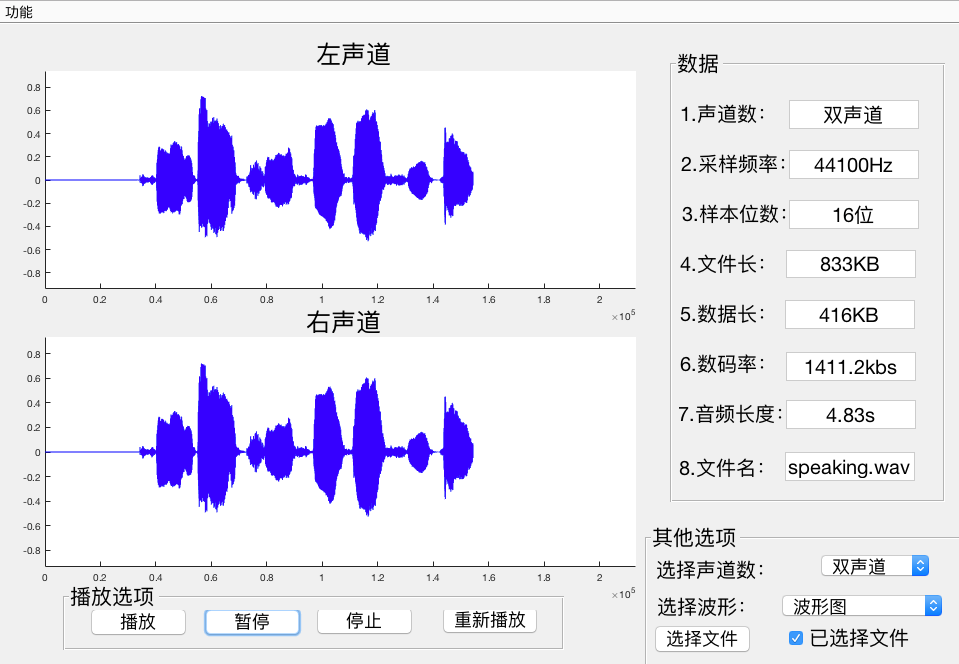Open the 选择波形 waveform type dropdown

[860, 605]
